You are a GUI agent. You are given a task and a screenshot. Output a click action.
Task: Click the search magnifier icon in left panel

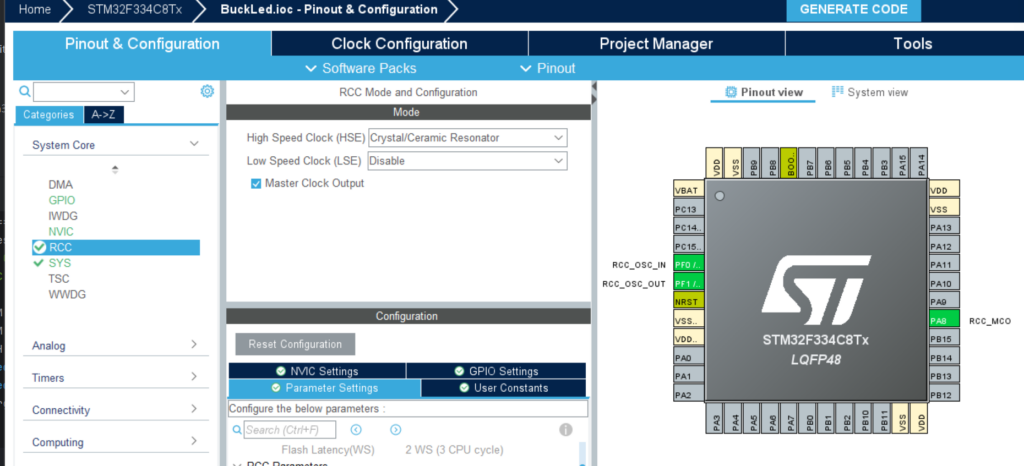pos(25,91)
